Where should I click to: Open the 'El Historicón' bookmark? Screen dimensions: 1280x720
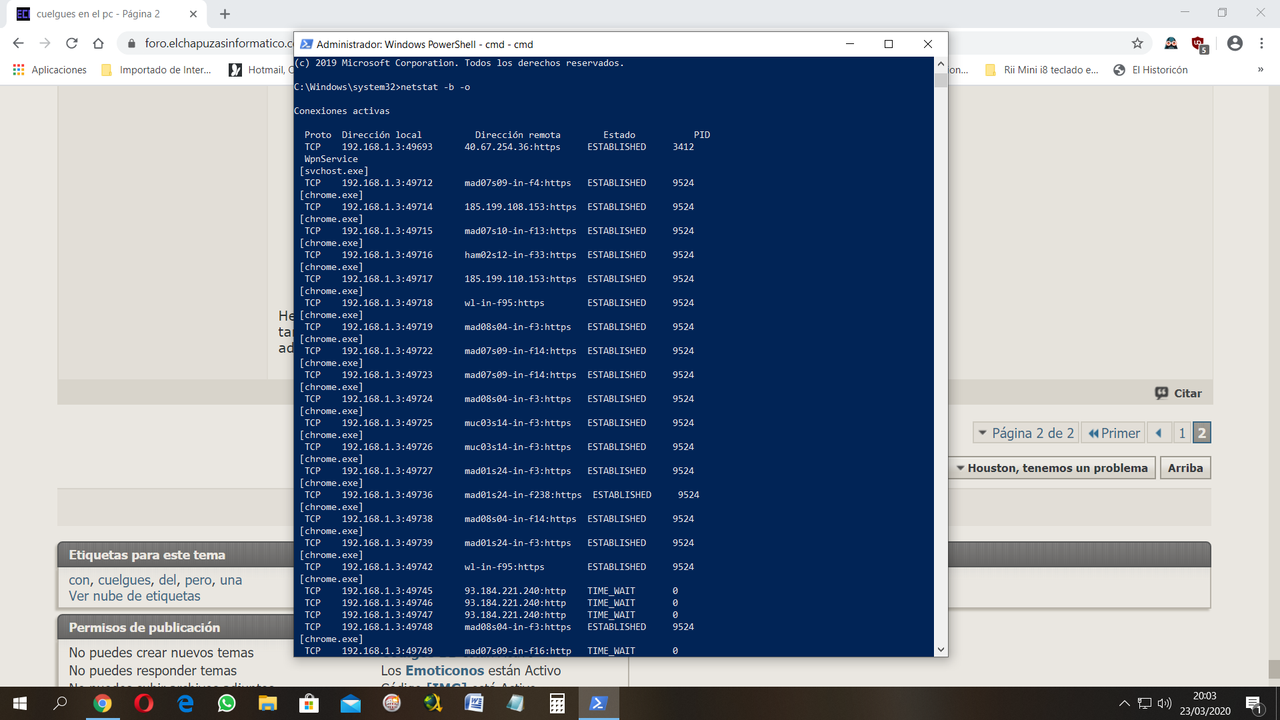tap(1151, 70)
